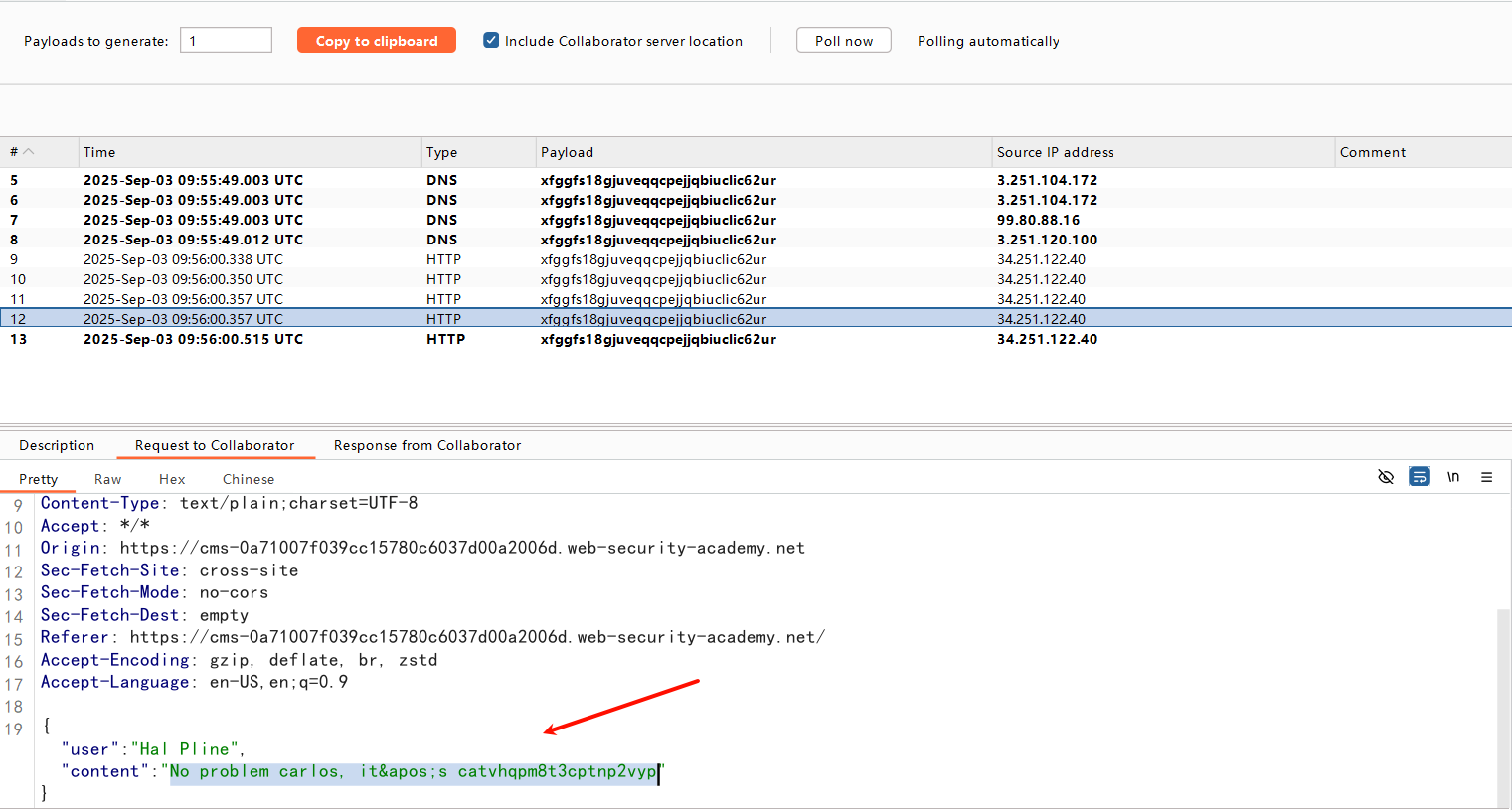Click the Payloads to generate number field

pyautogui.click(x=226, y=41)
